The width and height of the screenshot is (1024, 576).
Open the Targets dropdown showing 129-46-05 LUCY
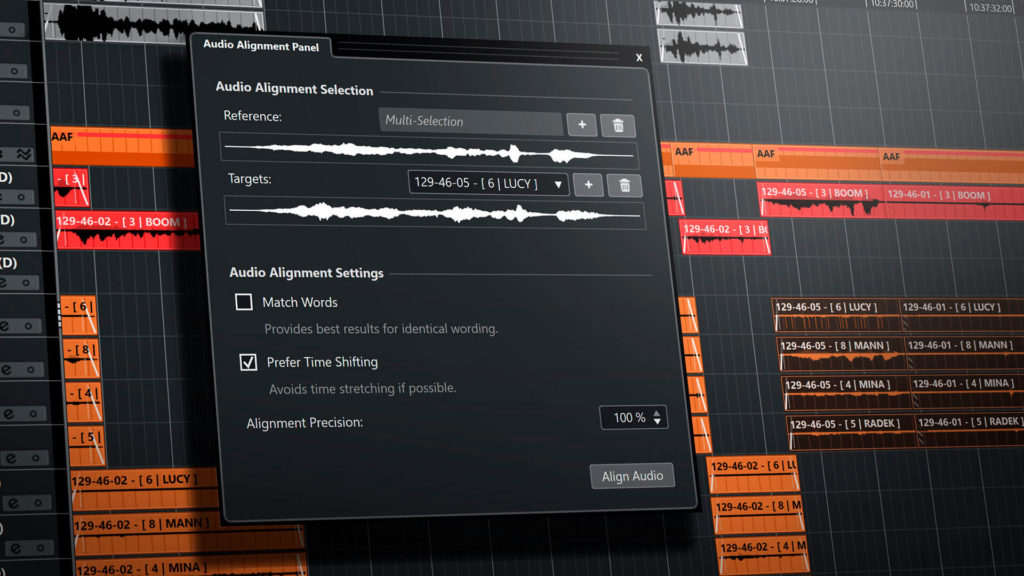coord(488,184)
